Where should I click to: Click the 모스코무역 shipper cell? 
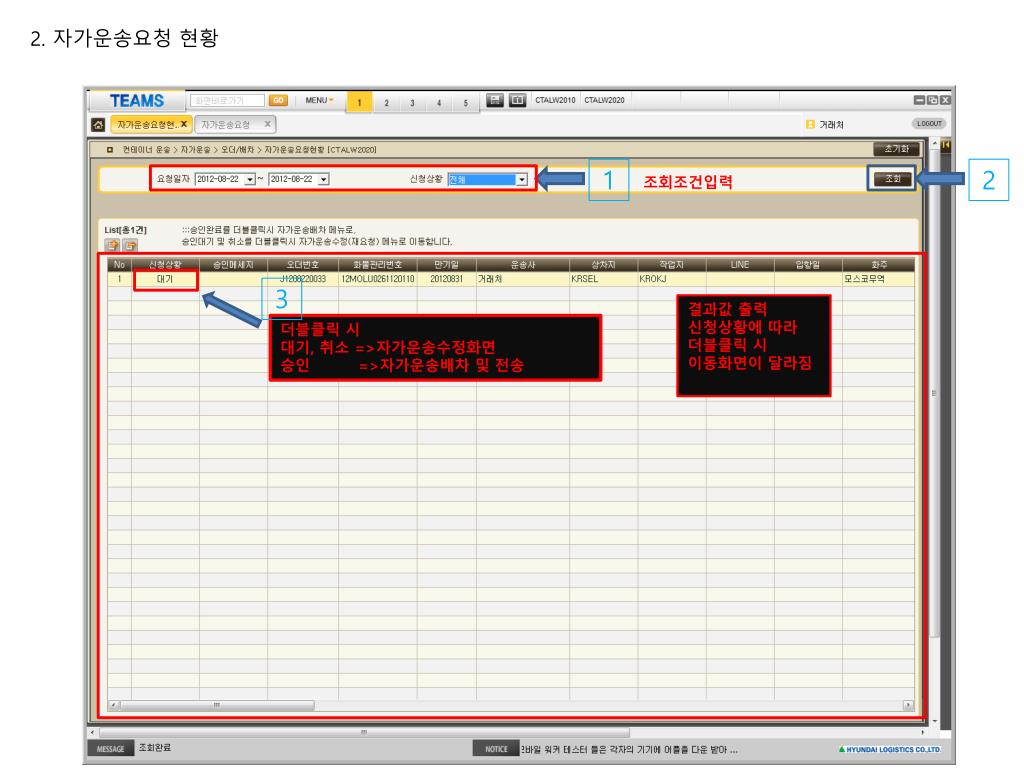tap(878, 279)
